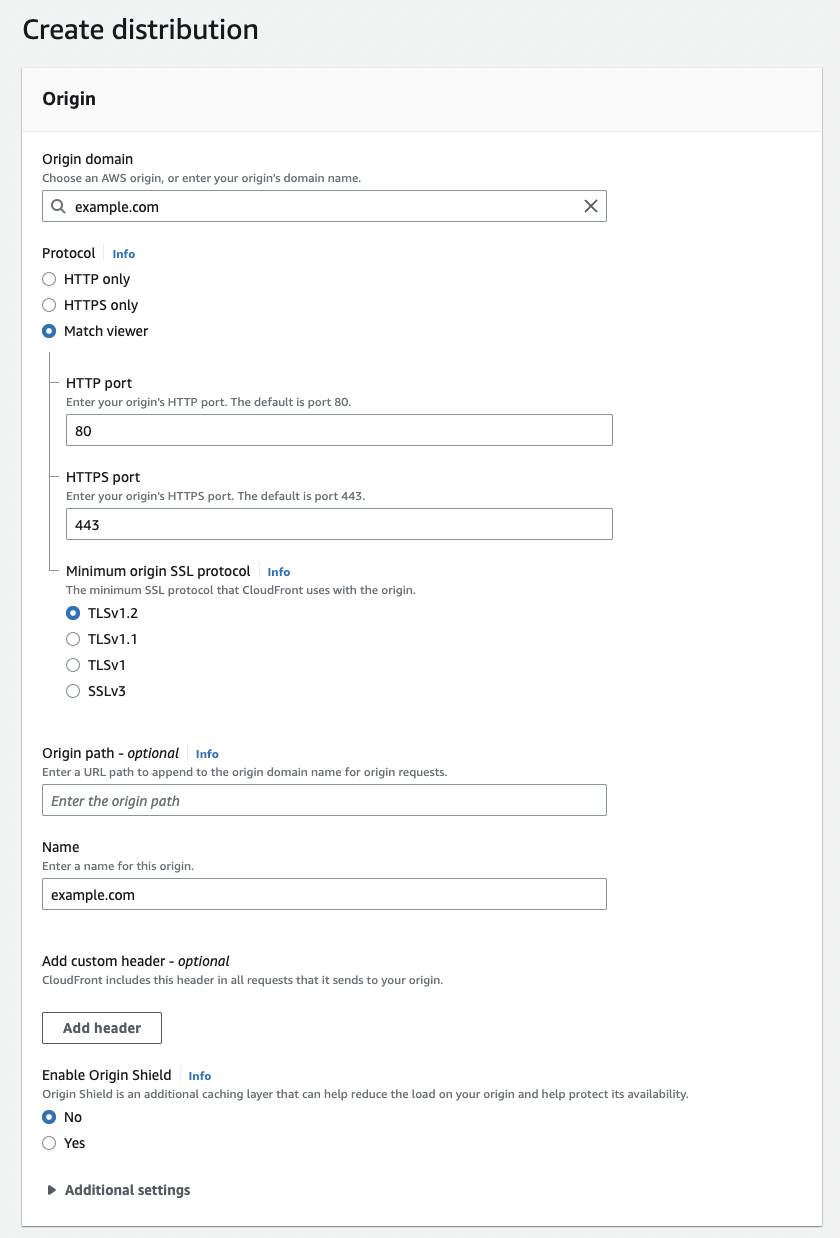
Task: Enable Origin Shield by selecting Yes
Action: point(49,1143)
